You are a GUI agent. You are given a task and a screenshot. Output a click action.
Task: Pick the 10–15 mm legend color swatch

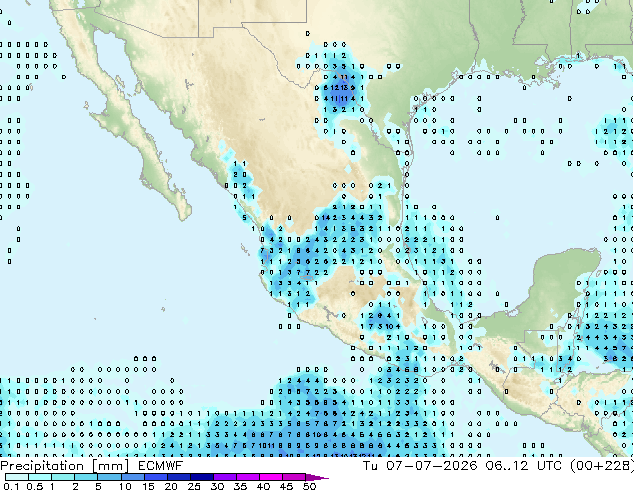point(133,477)
